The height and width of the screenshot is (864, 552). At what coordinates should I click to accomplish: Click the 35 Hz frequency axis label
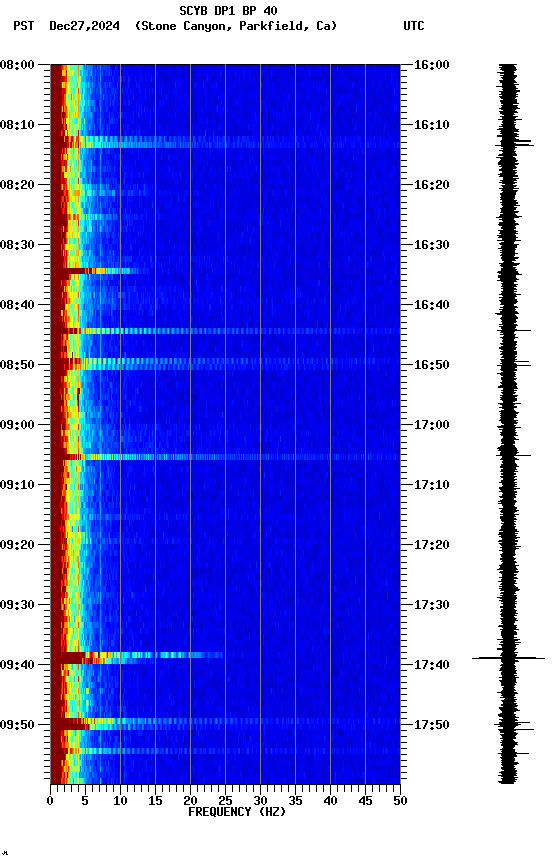click(x=295, y=801)
